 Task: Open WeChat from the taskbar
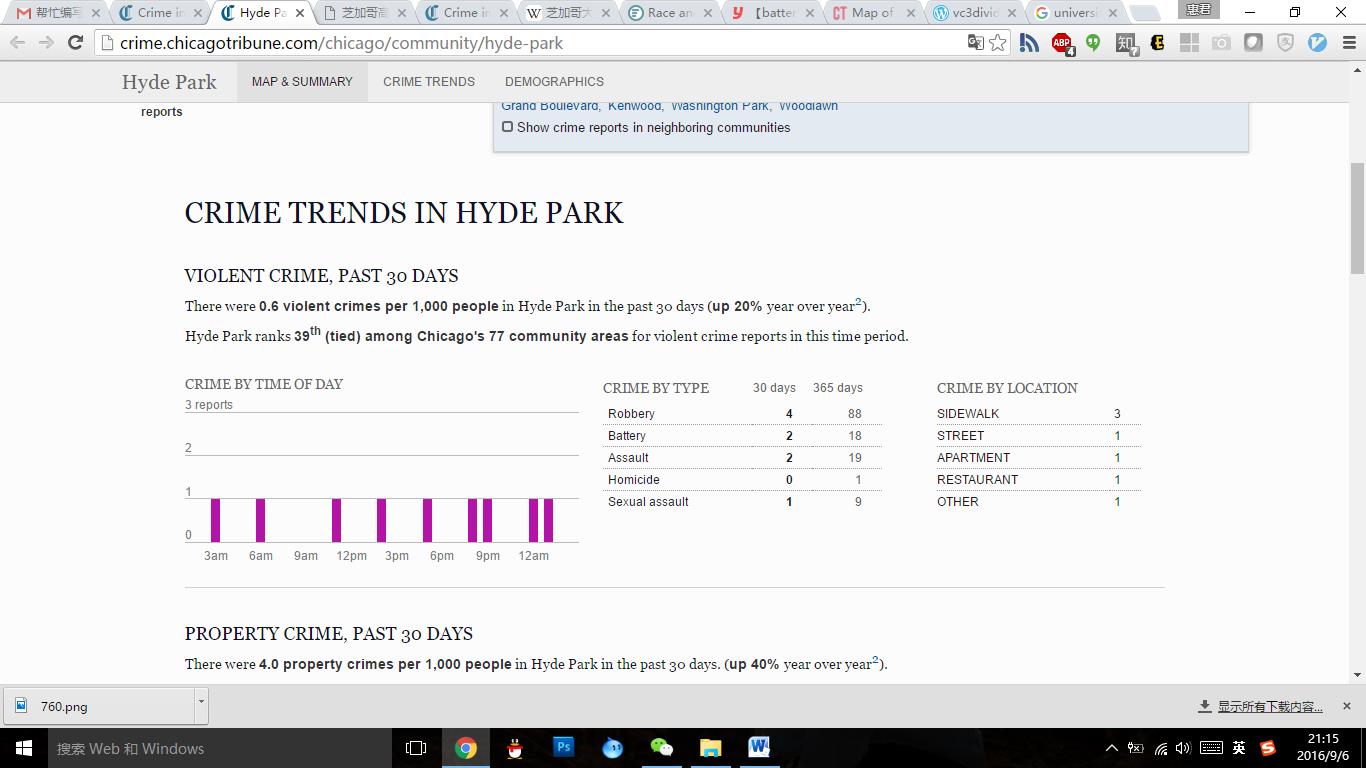click(x=661, y=747)
